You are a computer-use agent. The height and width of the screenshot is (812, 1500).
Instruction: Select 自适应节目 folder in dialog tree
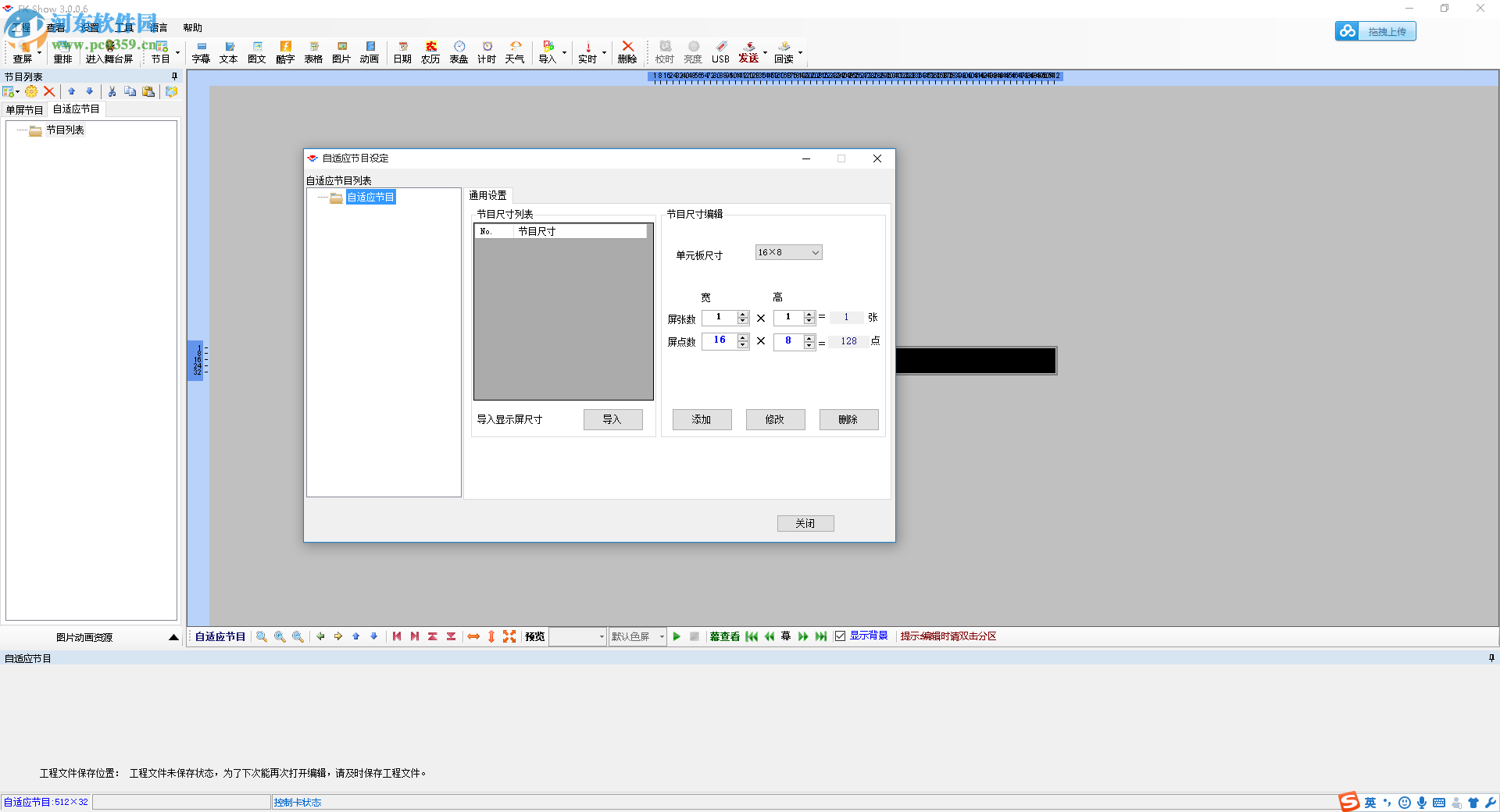(371, 197)
